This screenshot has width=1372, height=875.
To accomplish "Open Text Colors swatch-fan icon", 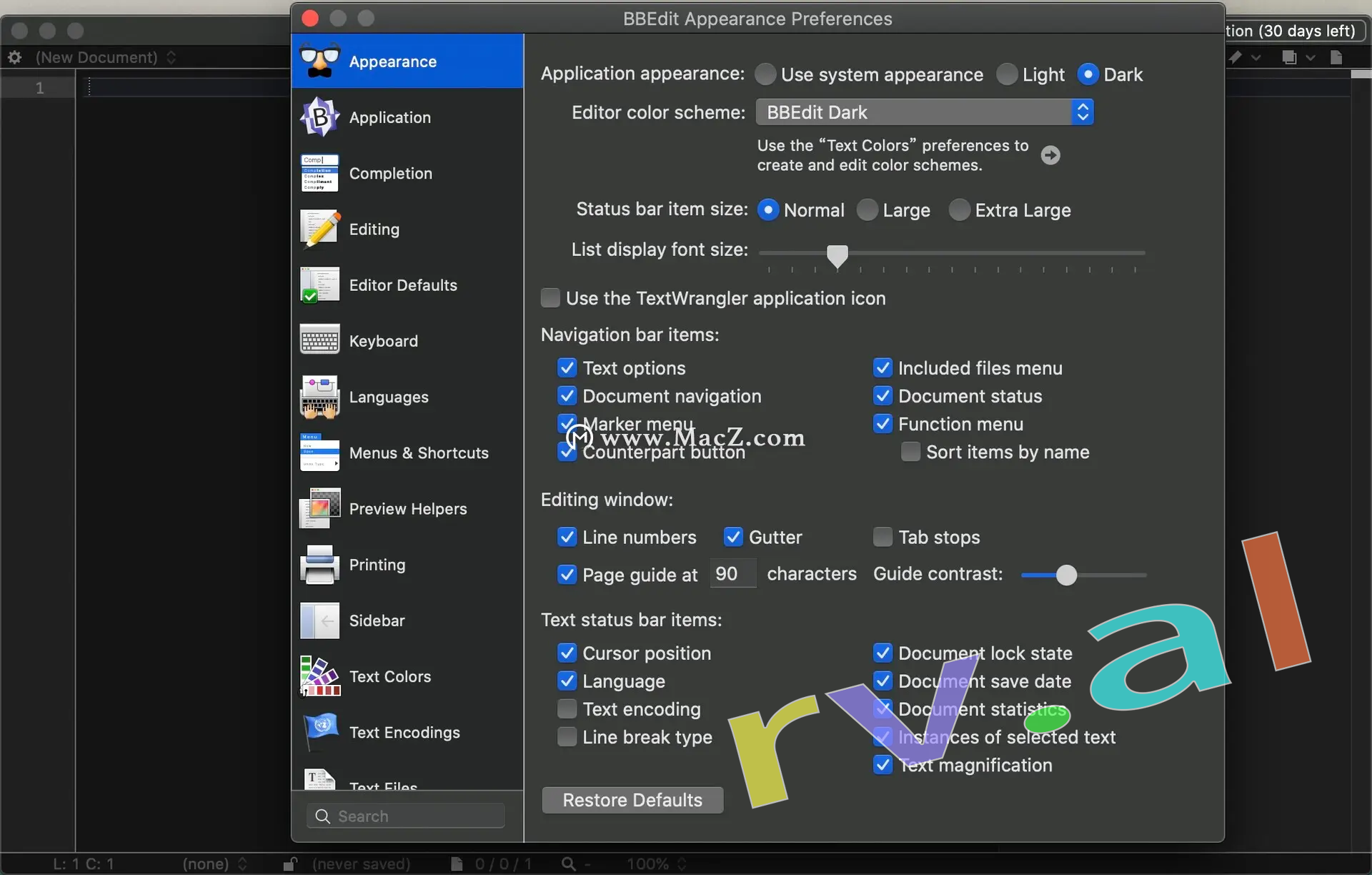I will point(319,676).
